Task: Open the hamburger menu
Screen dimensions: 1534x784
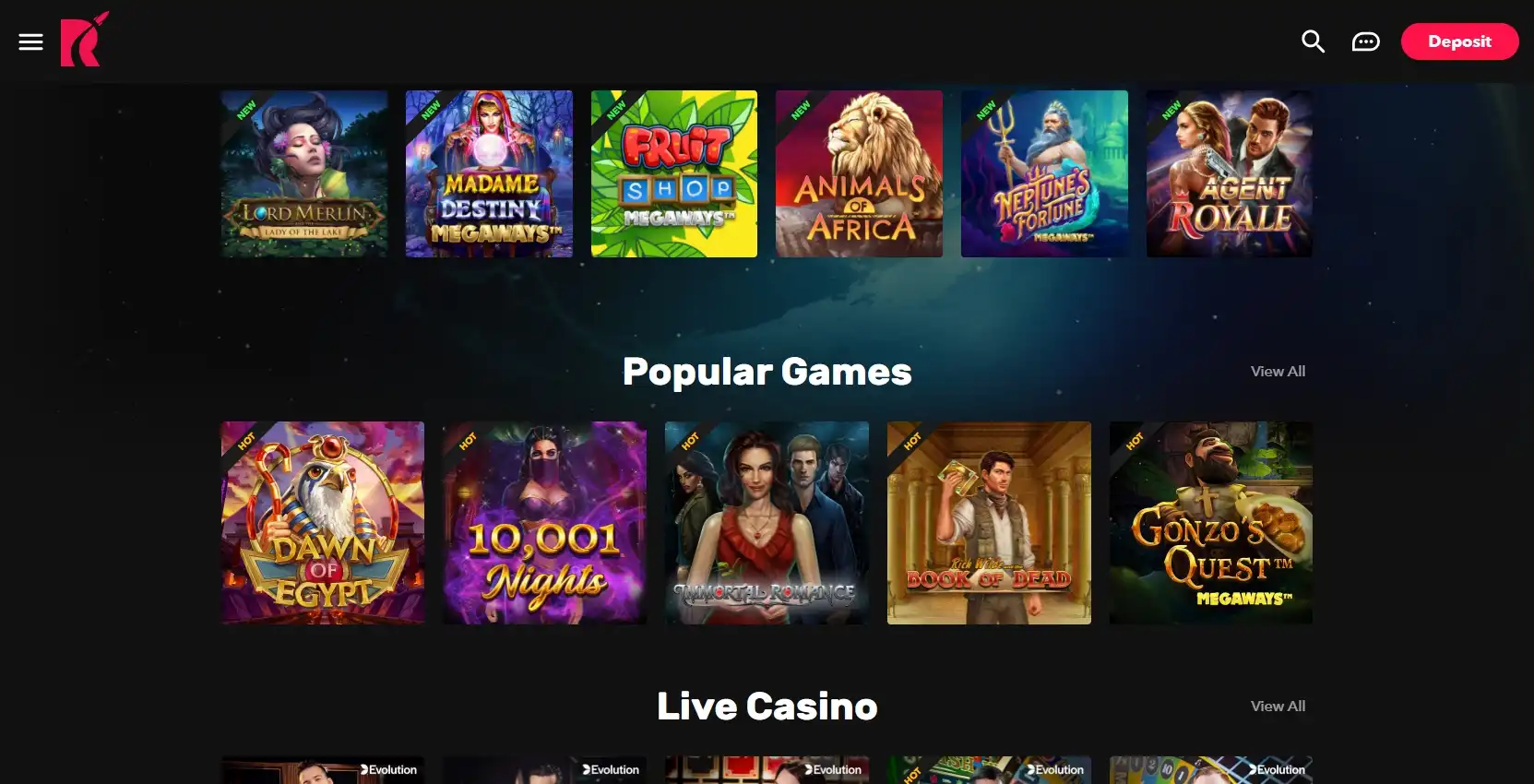Action: (x=30, y=42)
